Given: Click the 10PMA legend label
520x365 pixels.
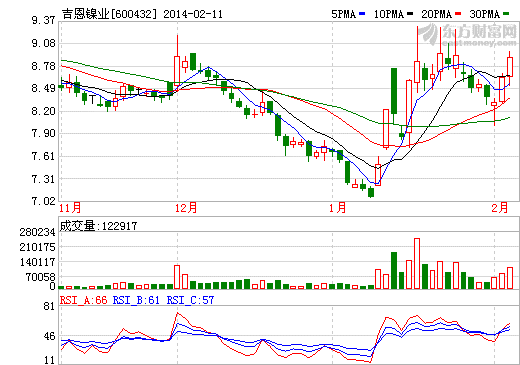Looking at the screenshot, I should click(389, 14).
